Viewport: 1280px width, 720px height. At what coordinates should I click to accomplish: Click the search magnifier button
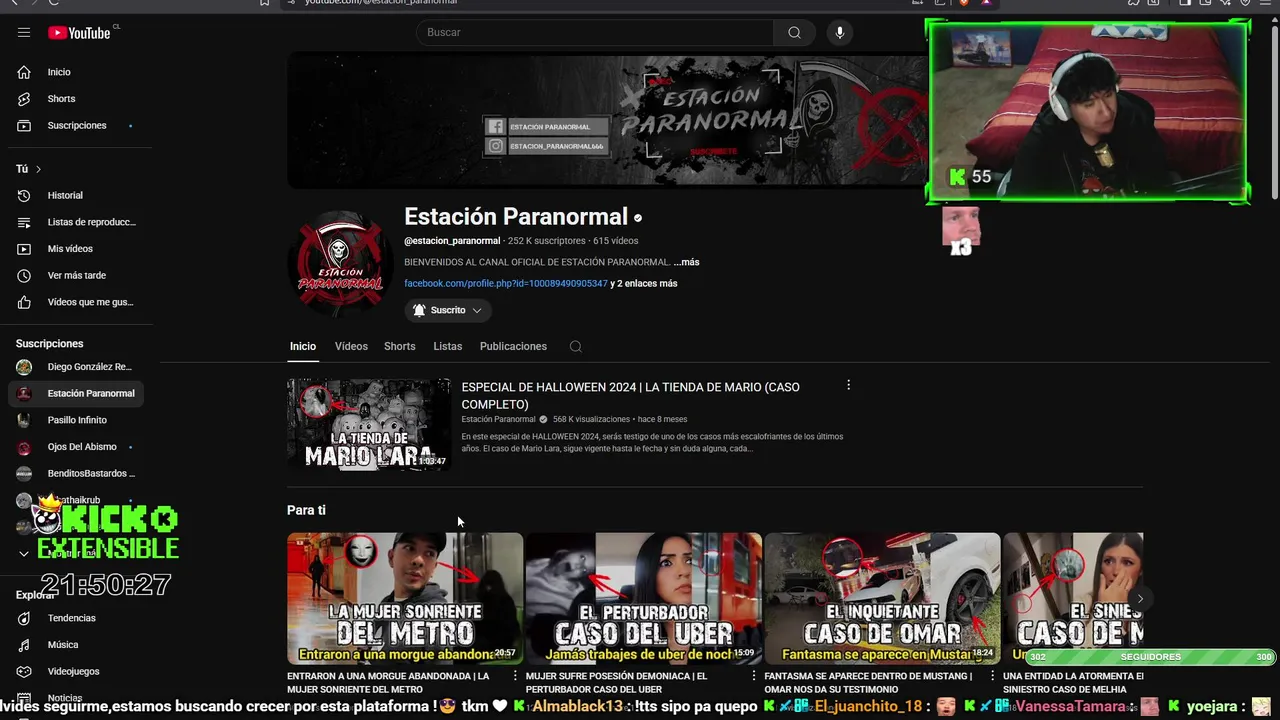tap(794, 32)
